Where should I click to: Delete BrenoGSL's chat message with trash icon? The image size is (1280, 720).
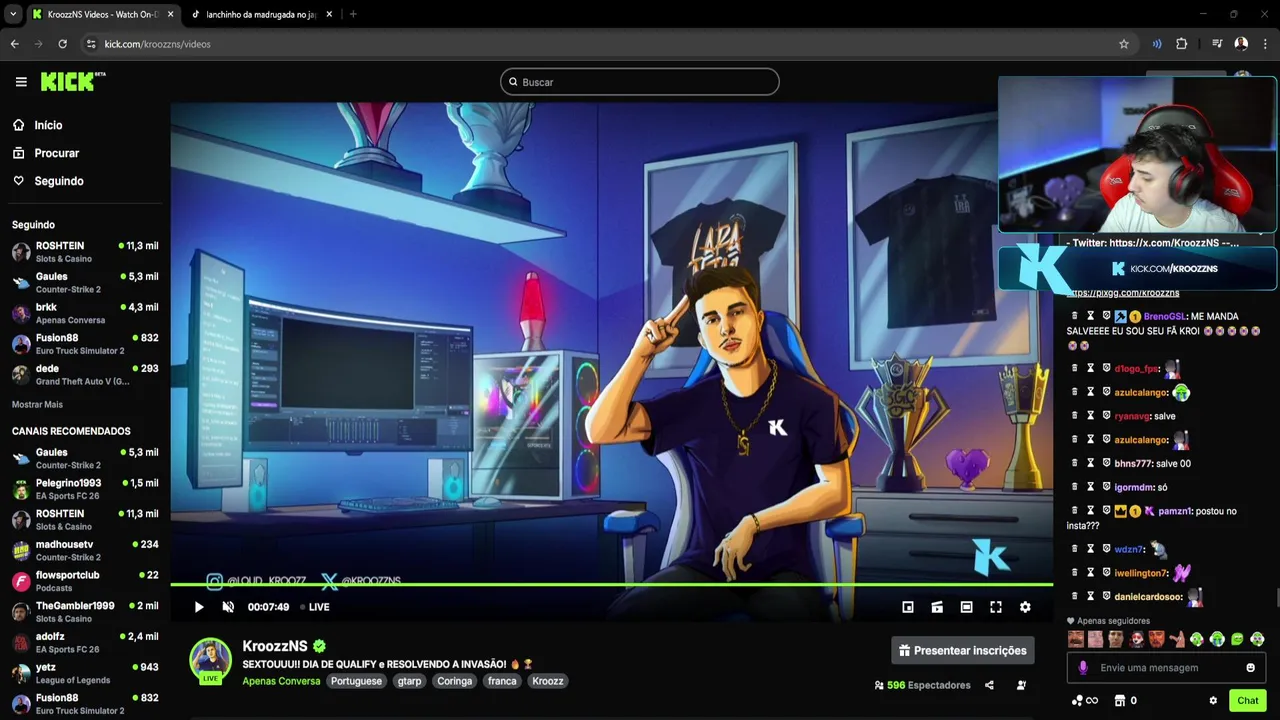pyautogui.click(x=1075, y=316)
